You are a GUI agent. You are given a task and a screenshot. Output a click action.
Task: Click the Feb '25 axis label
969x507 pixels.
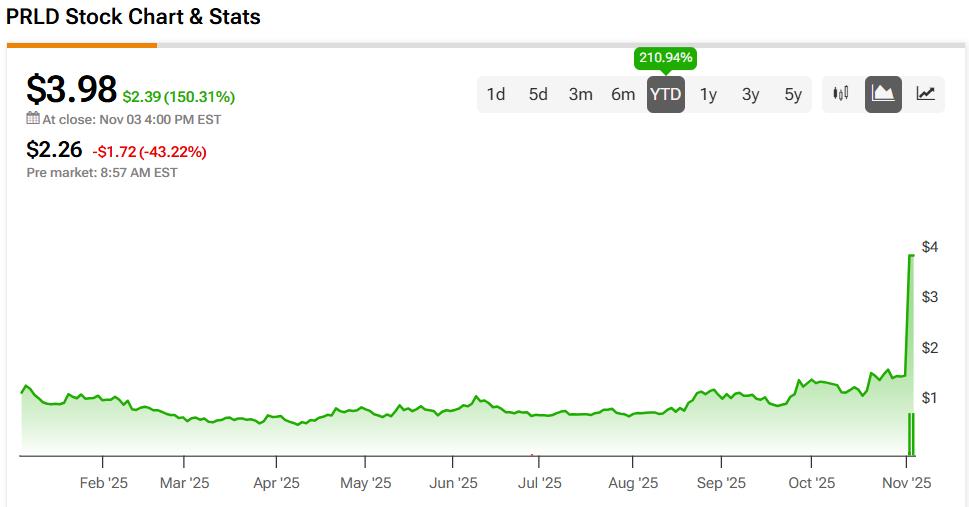(x=103, y=483)
